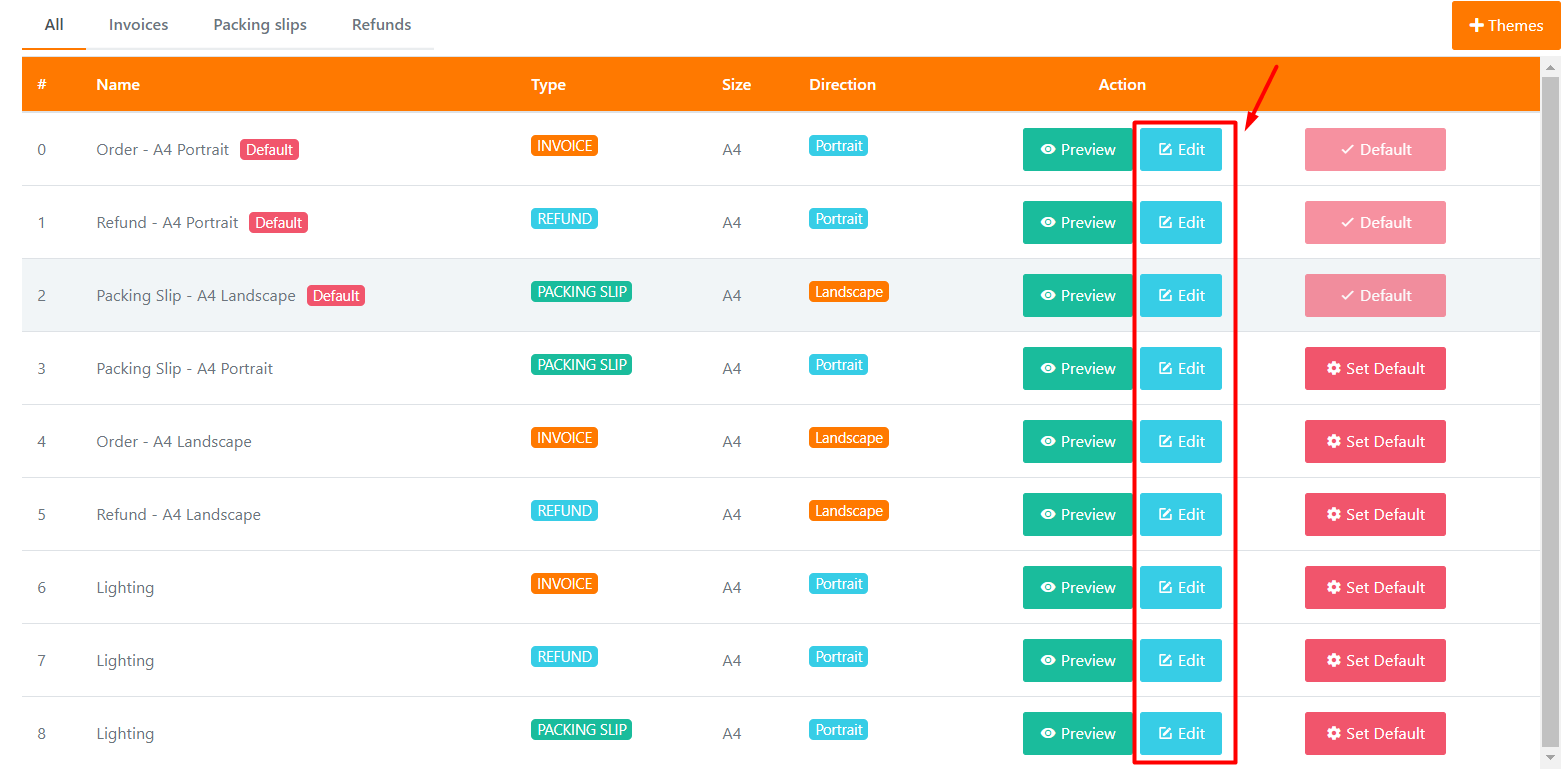Edit the Order - A4 Portrait template
Image resolution: width=1567 pixels, height=782 pixels.
[1180, 150]
